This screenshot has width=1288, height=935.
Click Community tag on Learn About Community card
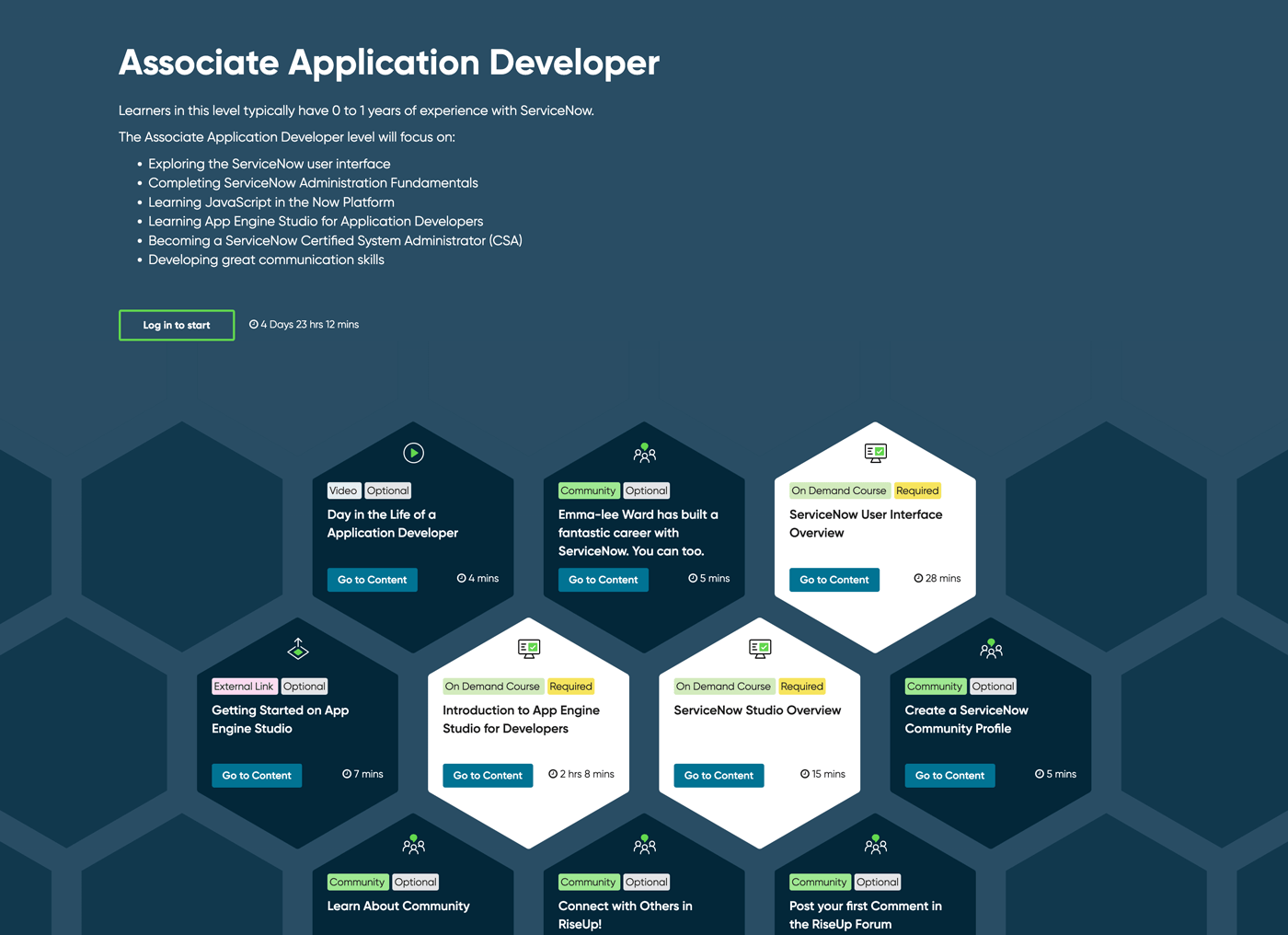pyautogui.click(x=357, y=882)
